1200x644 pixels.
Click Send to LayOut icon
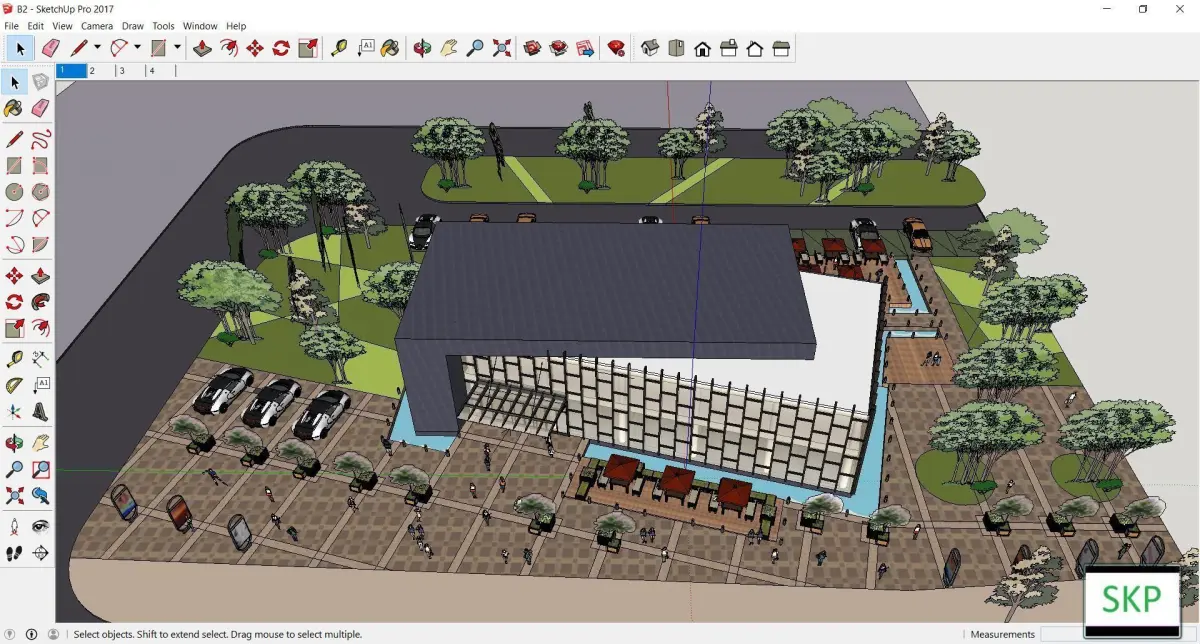[x=585, y=47]
